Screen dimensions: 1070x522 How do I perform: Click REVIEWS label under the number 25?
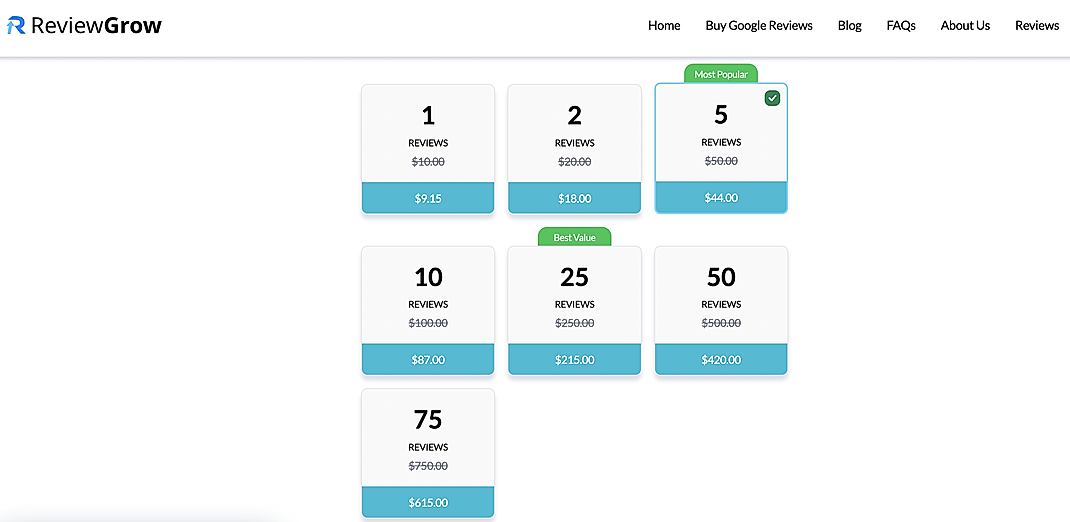[575, 304]
